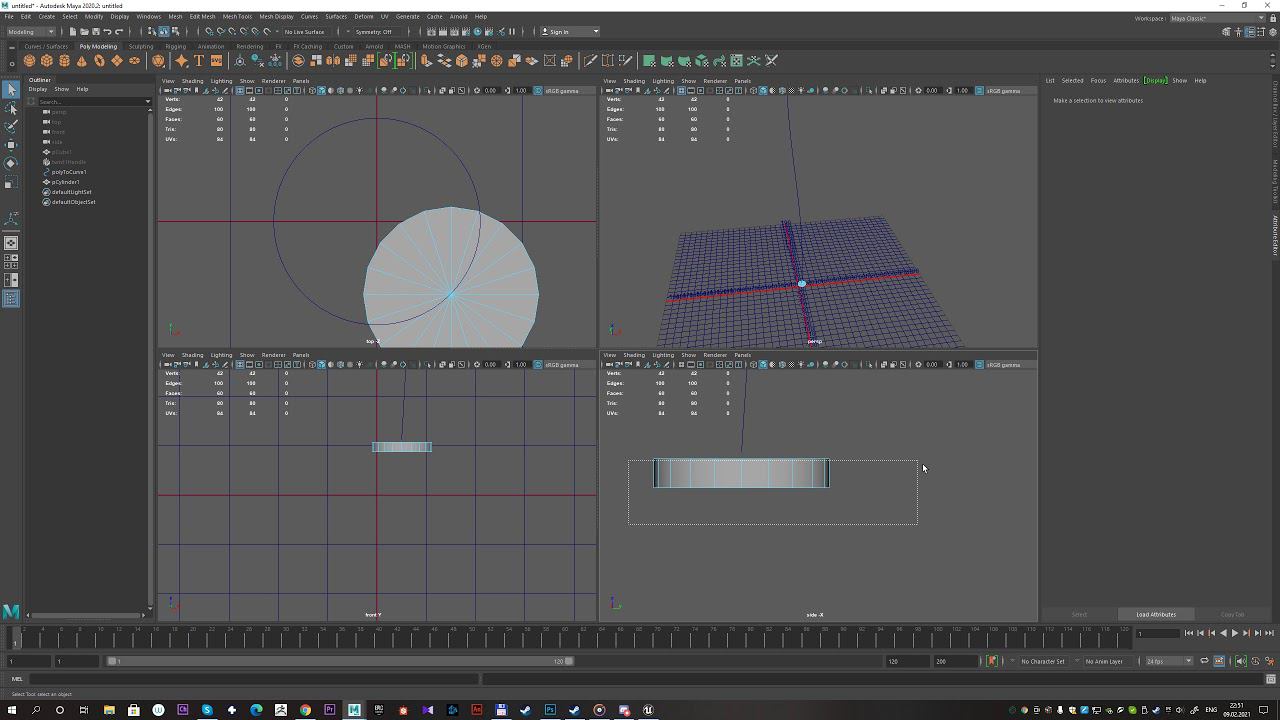The width and height of the screenshot is (1280, 720).
Task: Create a polygon sphere from the shelf
Action: point(30,61)
